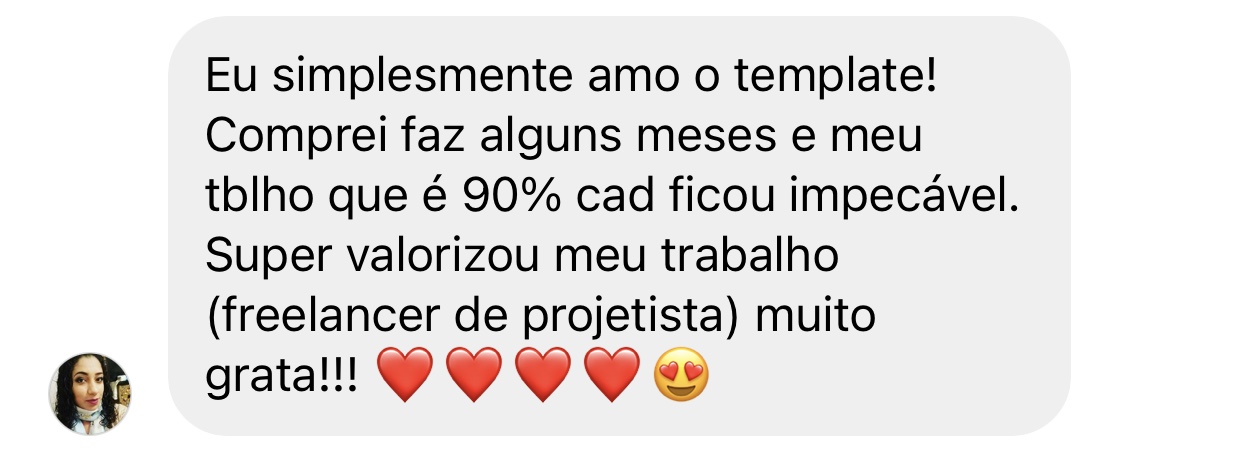Select the abbreviated word "tblho"

257,197
